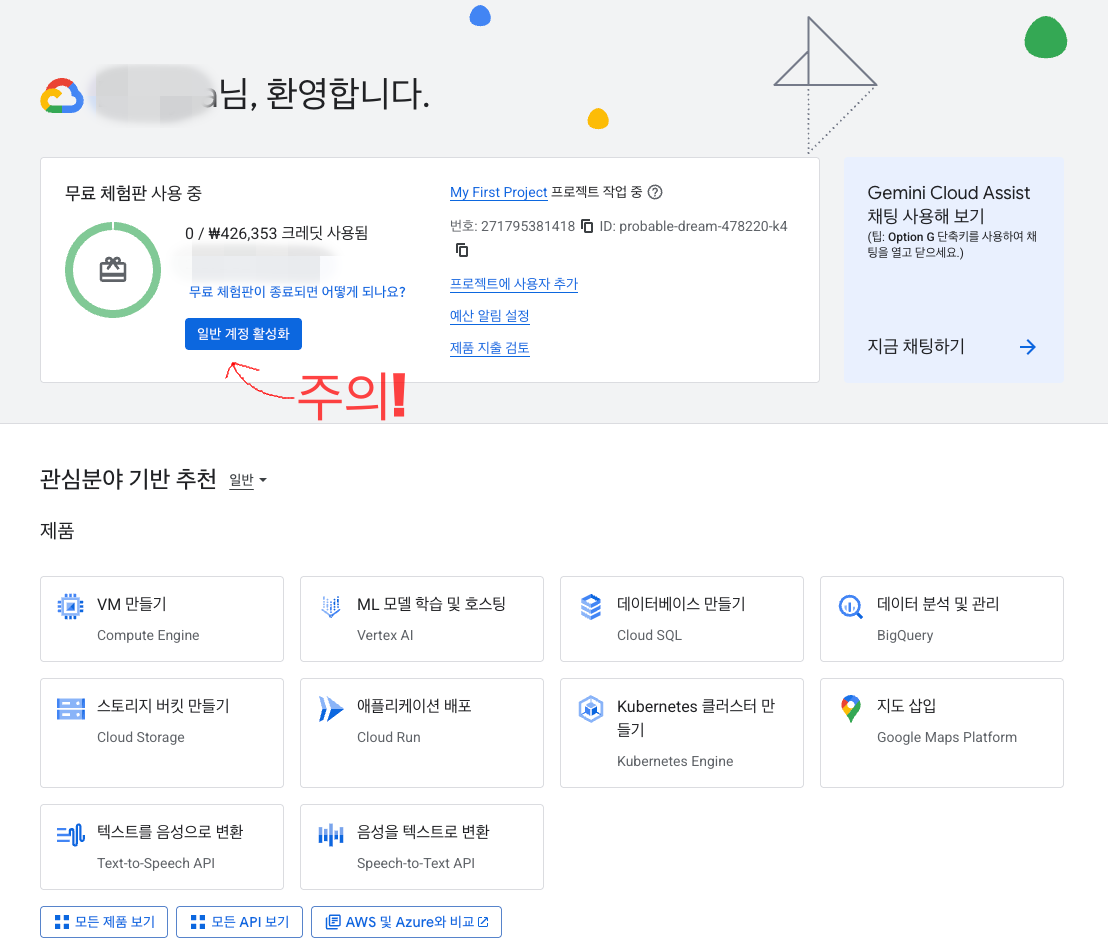Open 예산 알림 설정
Image resolution: width=1112 pixels, height=951 pixels.
click(x=489, y=315)
